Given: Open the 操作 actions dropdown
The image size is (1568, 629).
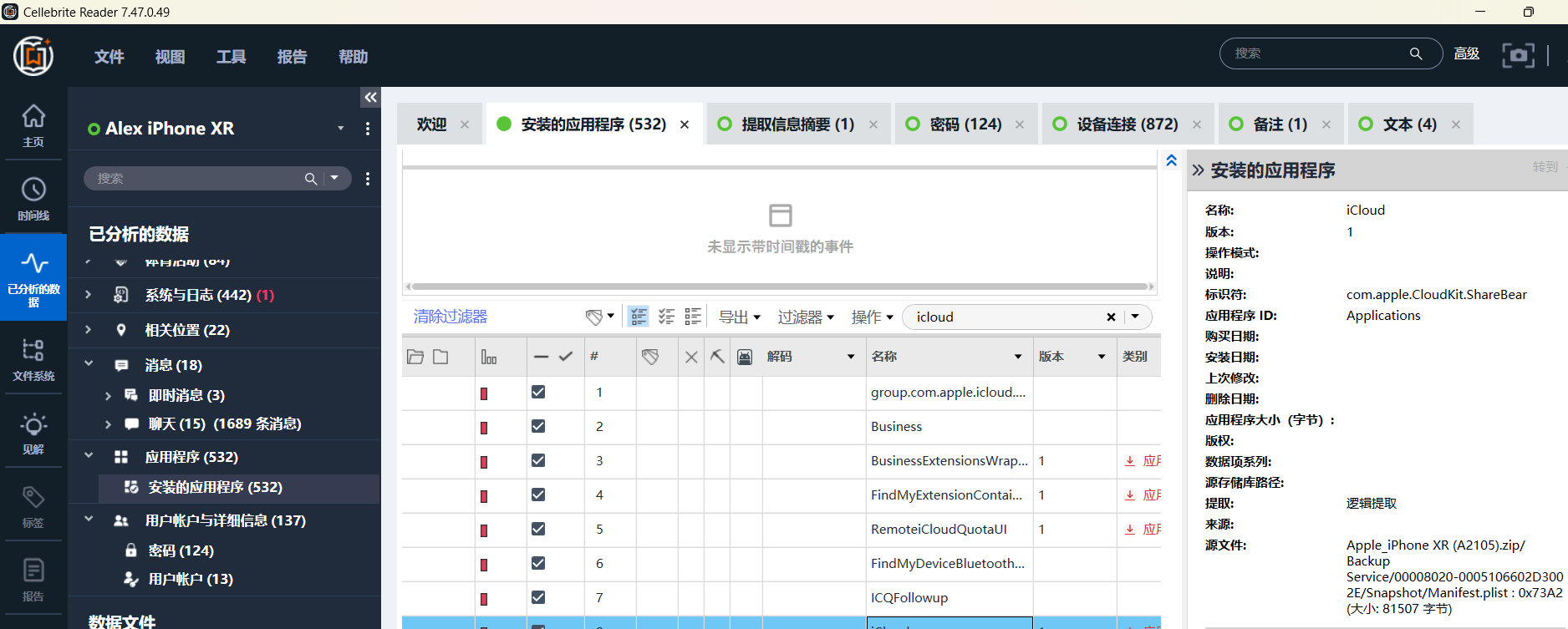Looking at the screenshot, I should 873,317.
